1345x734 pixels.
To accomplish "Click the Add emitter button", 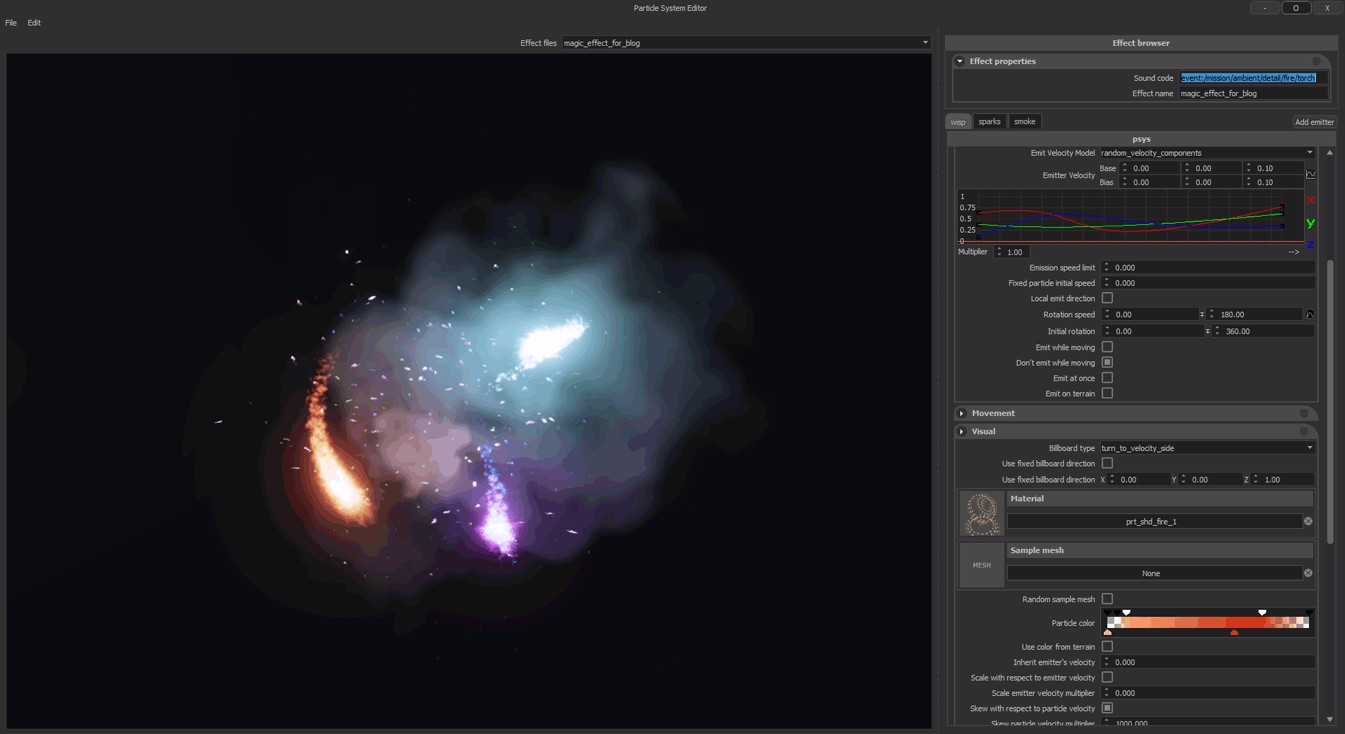I will (x=1313, y=122).
